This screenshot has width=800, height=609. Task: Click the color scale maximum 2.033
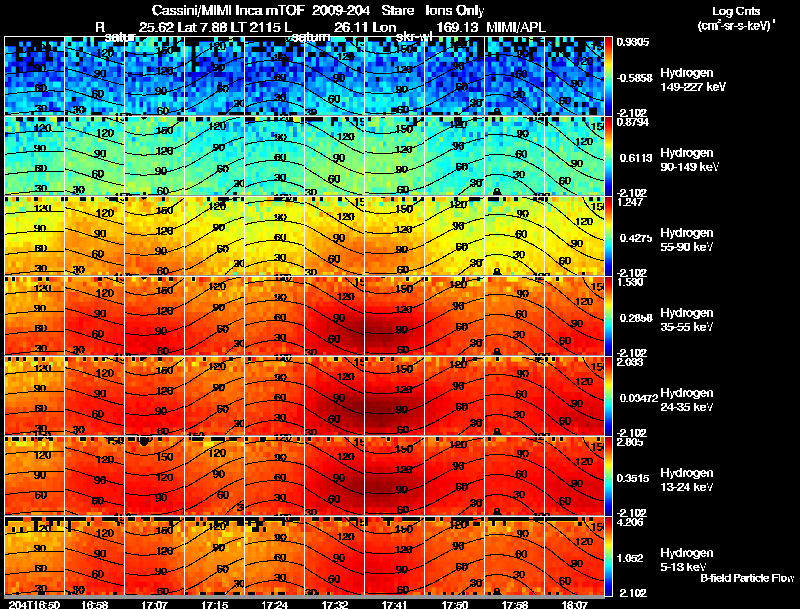pos(630,363)
